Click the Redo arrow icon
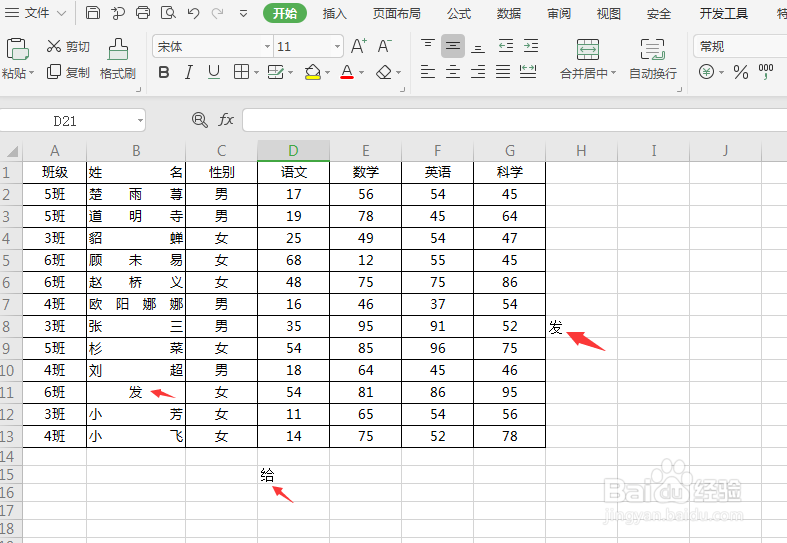 point(217,13)
